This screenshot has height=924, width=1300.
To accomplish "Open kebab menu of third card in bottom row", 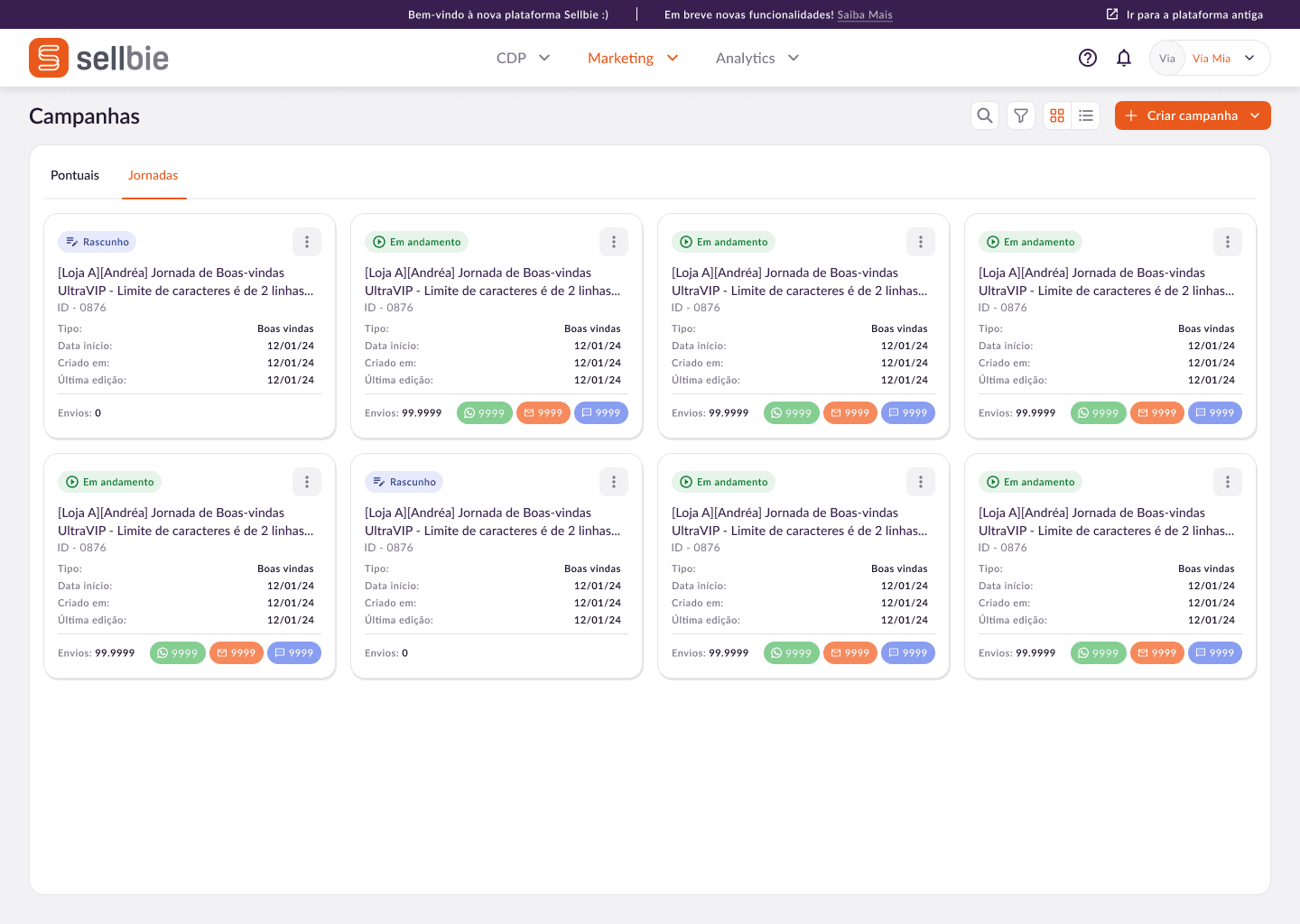I will pyautogui.click(x=921, y=482).
